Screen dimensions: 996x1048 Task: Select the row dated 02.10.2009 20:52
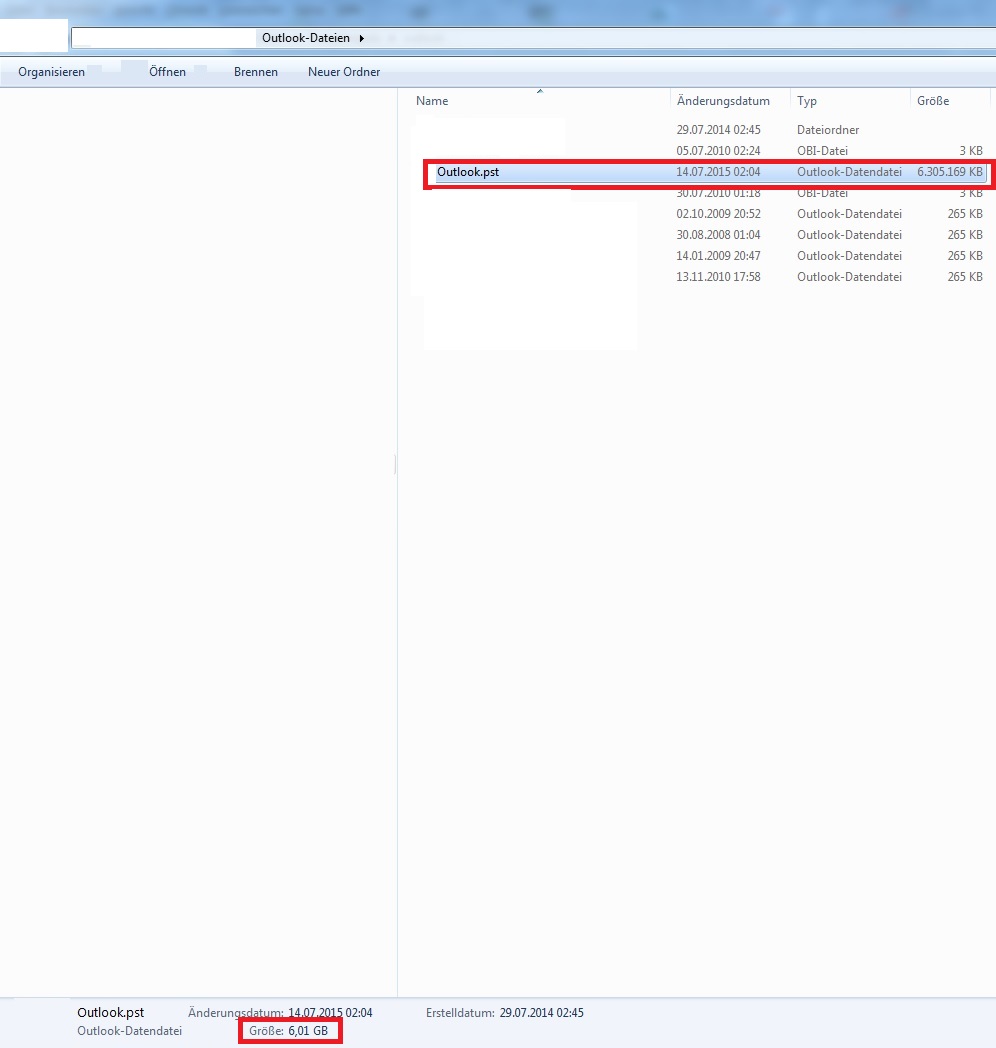(x=700, y=214)
